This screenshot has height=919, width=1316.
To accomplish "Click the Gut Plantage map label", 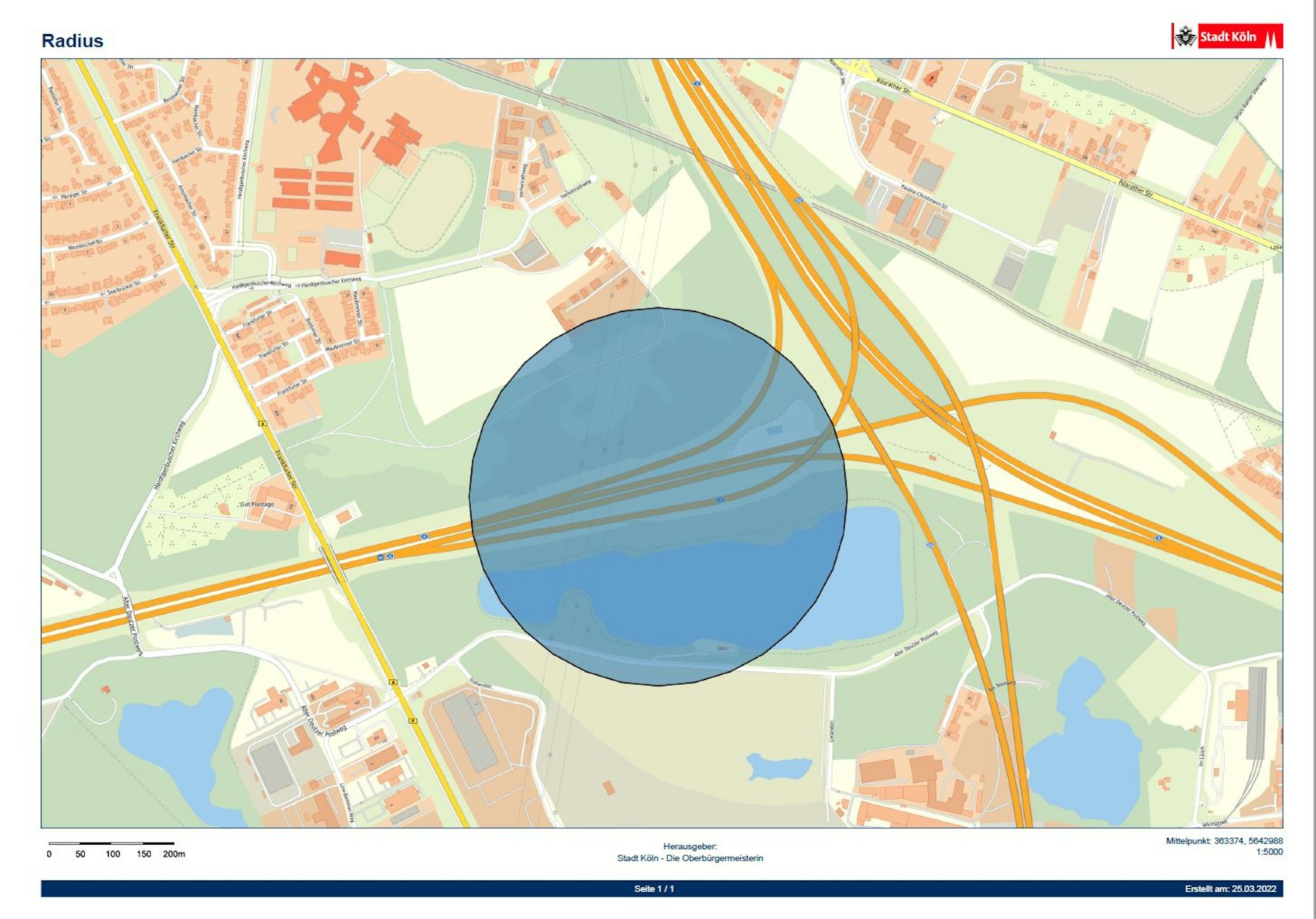I will (x=257, y=504).
